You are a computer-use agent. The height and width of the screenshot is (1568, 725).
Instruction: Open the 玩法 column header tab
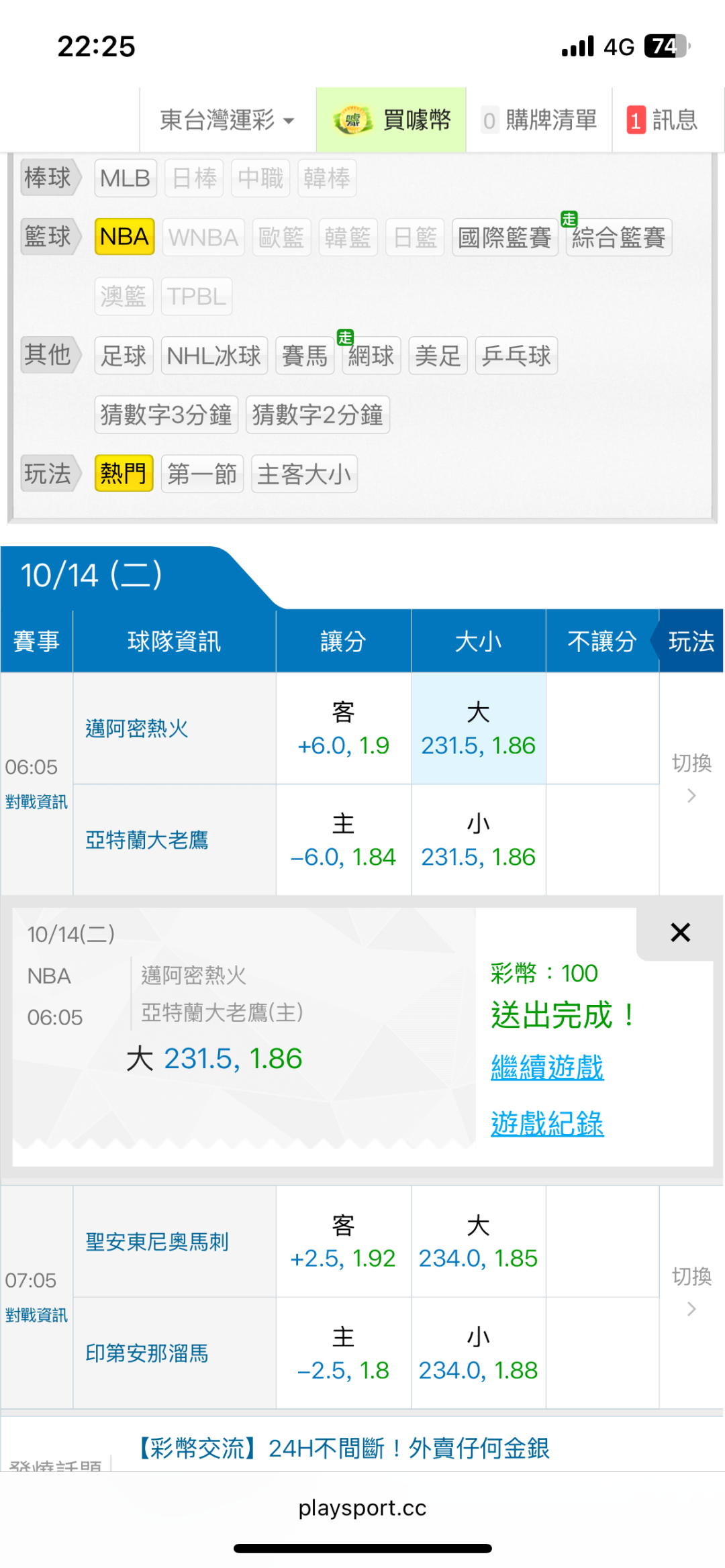click(691, 641)
